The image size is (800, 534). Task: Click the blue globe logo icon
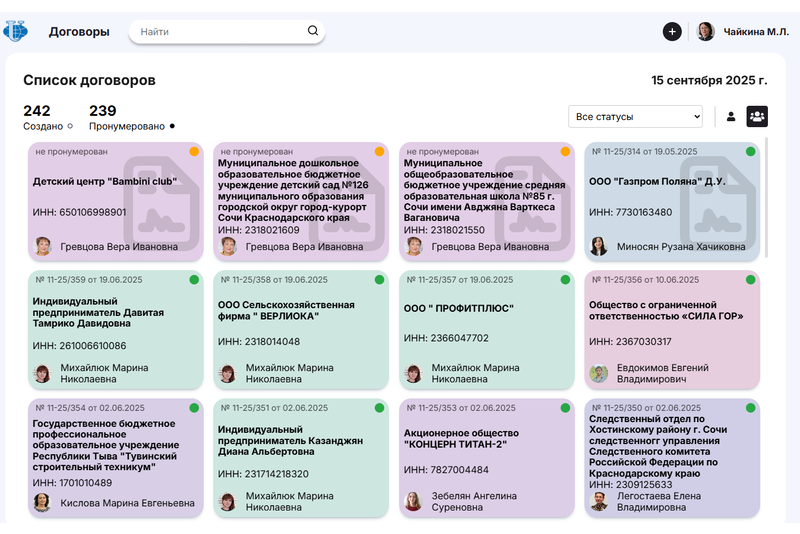click(15, 31)
